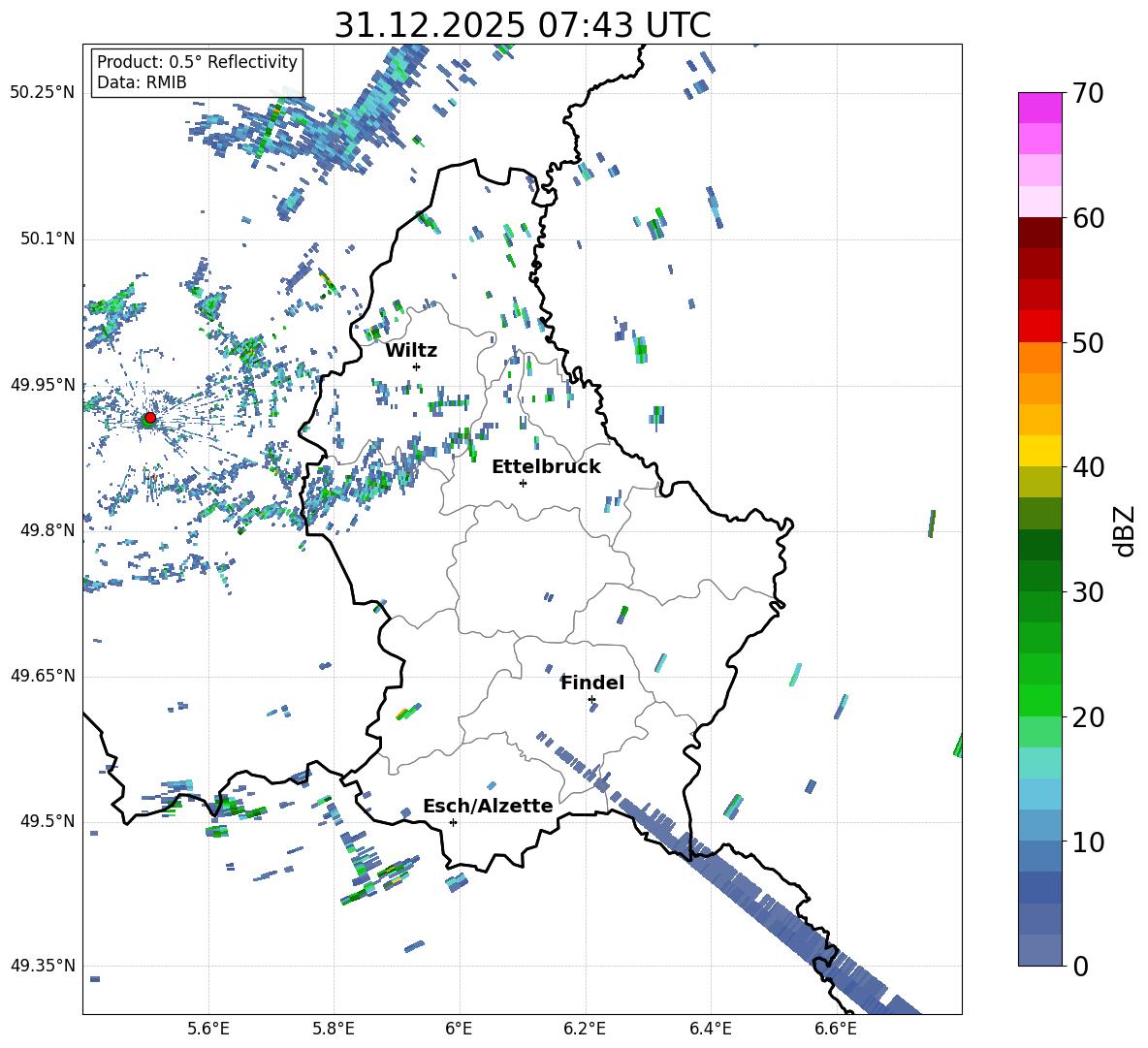Click the 49.95°N latitude tick label
Image resolution: width=1148 pixels, height=1048 pixels.
[x=43, y=384]
